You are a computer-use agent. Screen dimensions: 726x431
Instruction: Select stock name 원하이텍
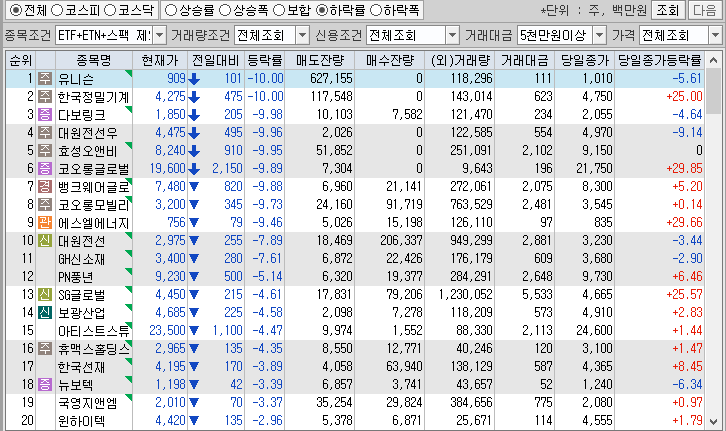pos(81,421)
